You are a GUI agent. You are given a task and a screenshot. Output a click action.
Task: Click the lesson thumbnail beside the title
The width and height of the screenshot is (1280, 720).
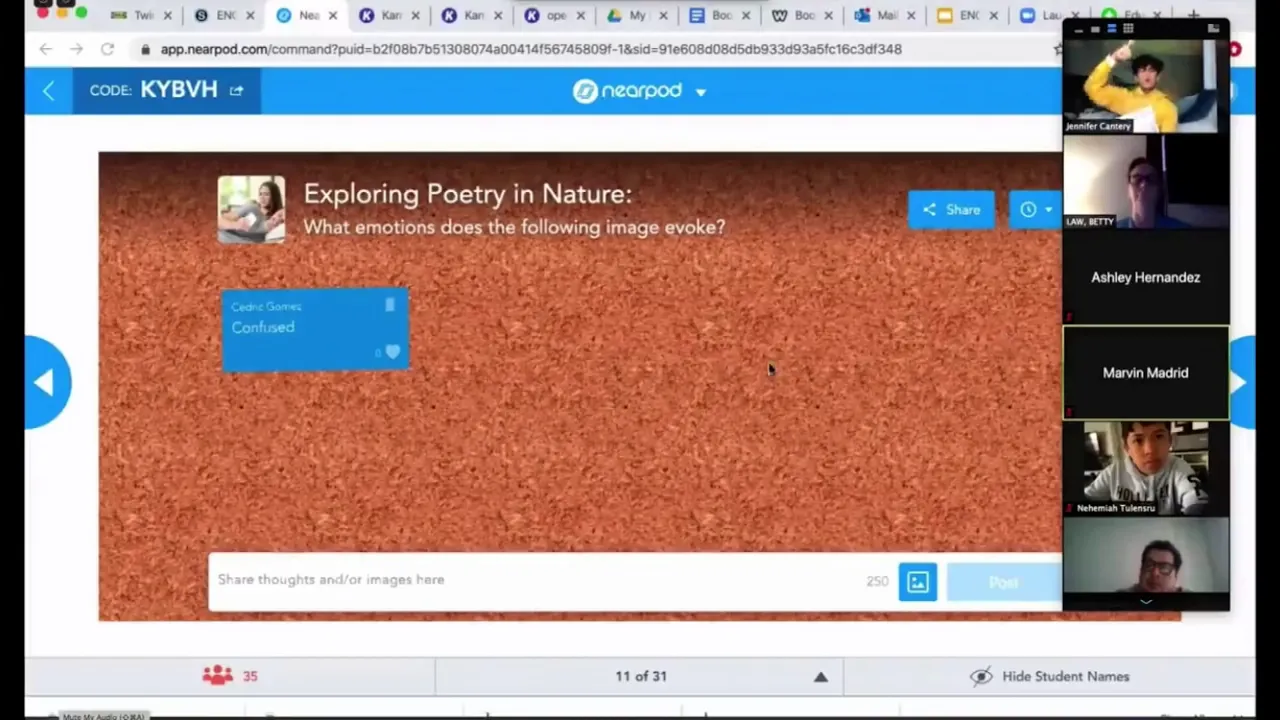pyautogui.click(x=251, y=210)
